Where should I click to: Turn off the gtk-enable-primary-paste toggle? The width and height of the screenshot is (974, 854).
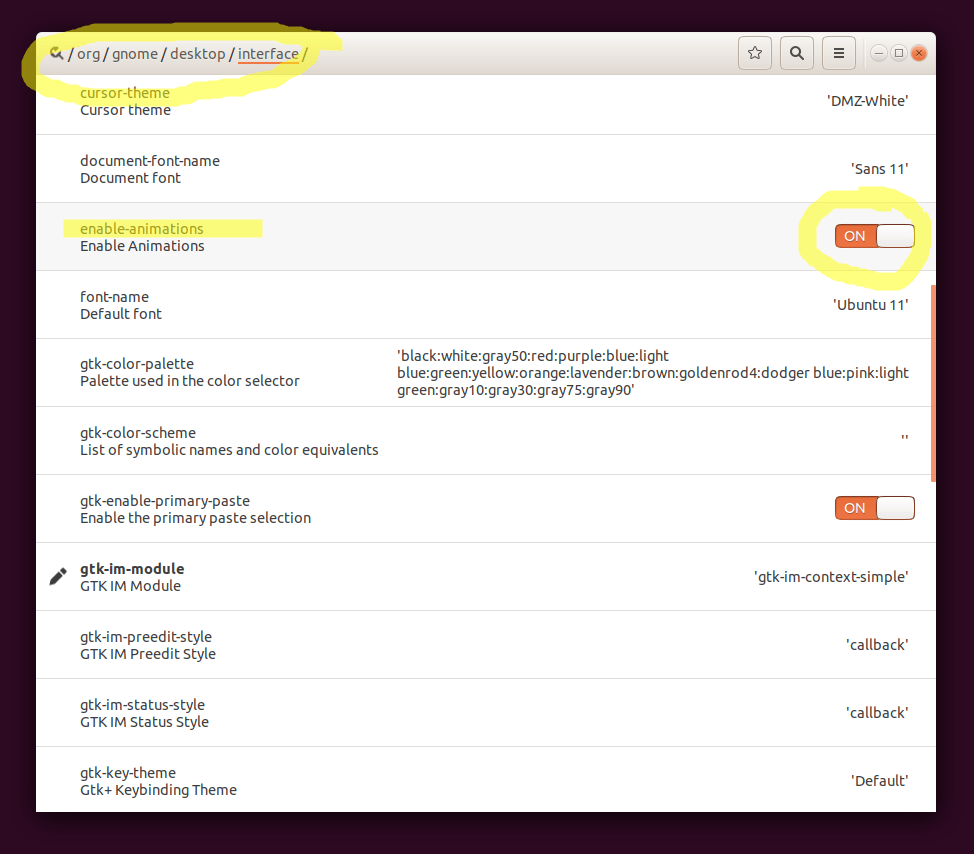click(x=874, y=508)
